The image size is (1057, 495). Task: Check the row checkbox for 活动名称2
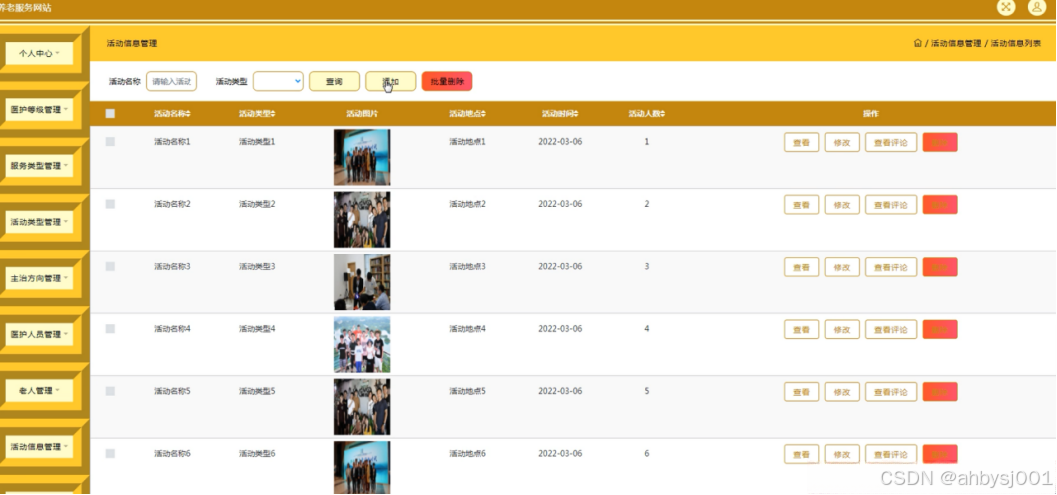coord(111,204)
